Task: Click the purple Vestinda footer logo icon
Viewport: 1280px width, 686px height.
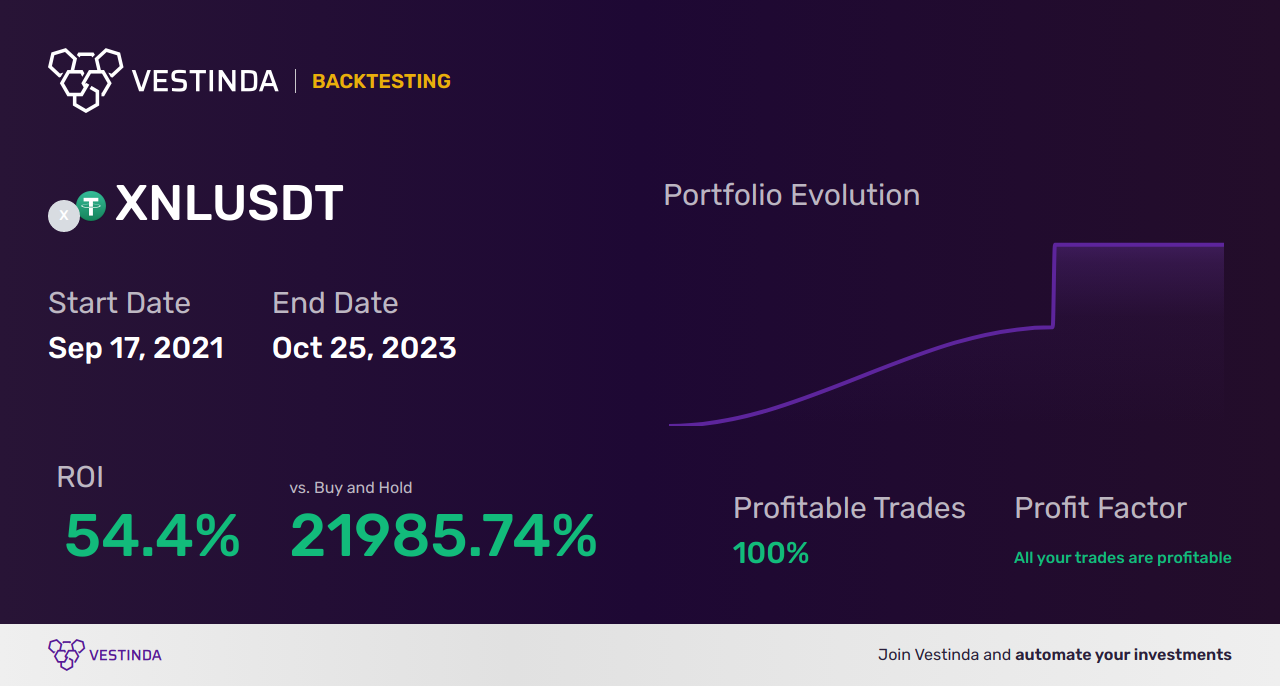Action: (x=66, y=655)
